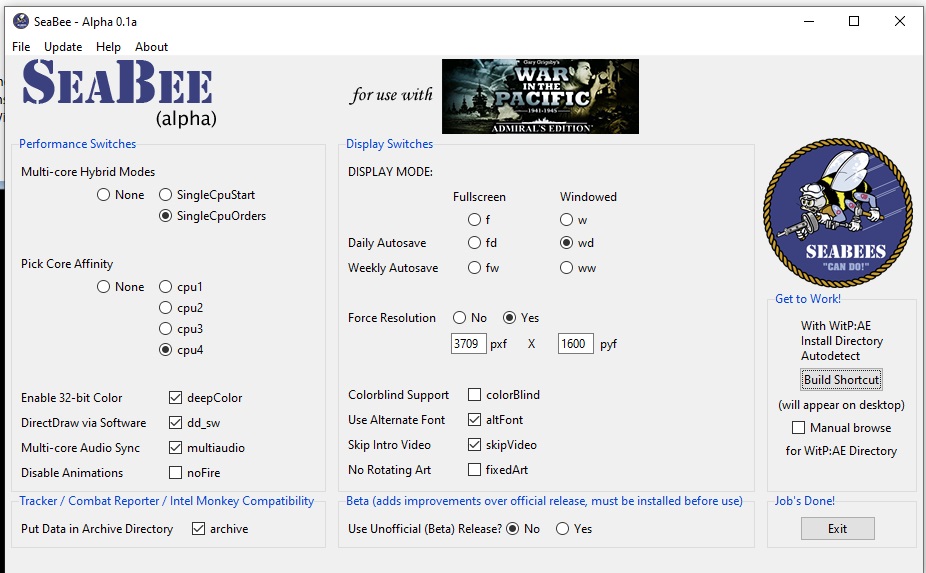Click the pyf height field showing 1600
The height and width of the screenshot is (573, 926).
(x=575, y=344)
